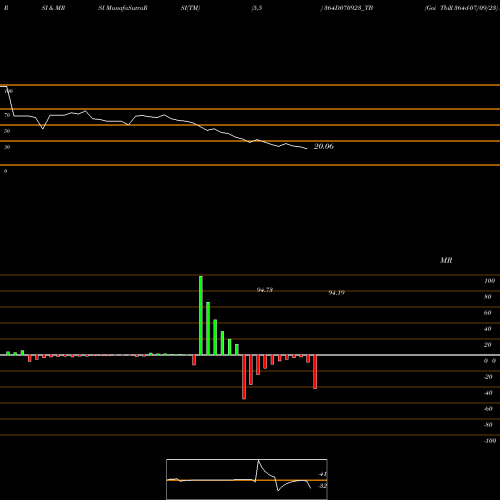
Task: Click the MunafaSutra RSI heading text
Action: [123, 8]
